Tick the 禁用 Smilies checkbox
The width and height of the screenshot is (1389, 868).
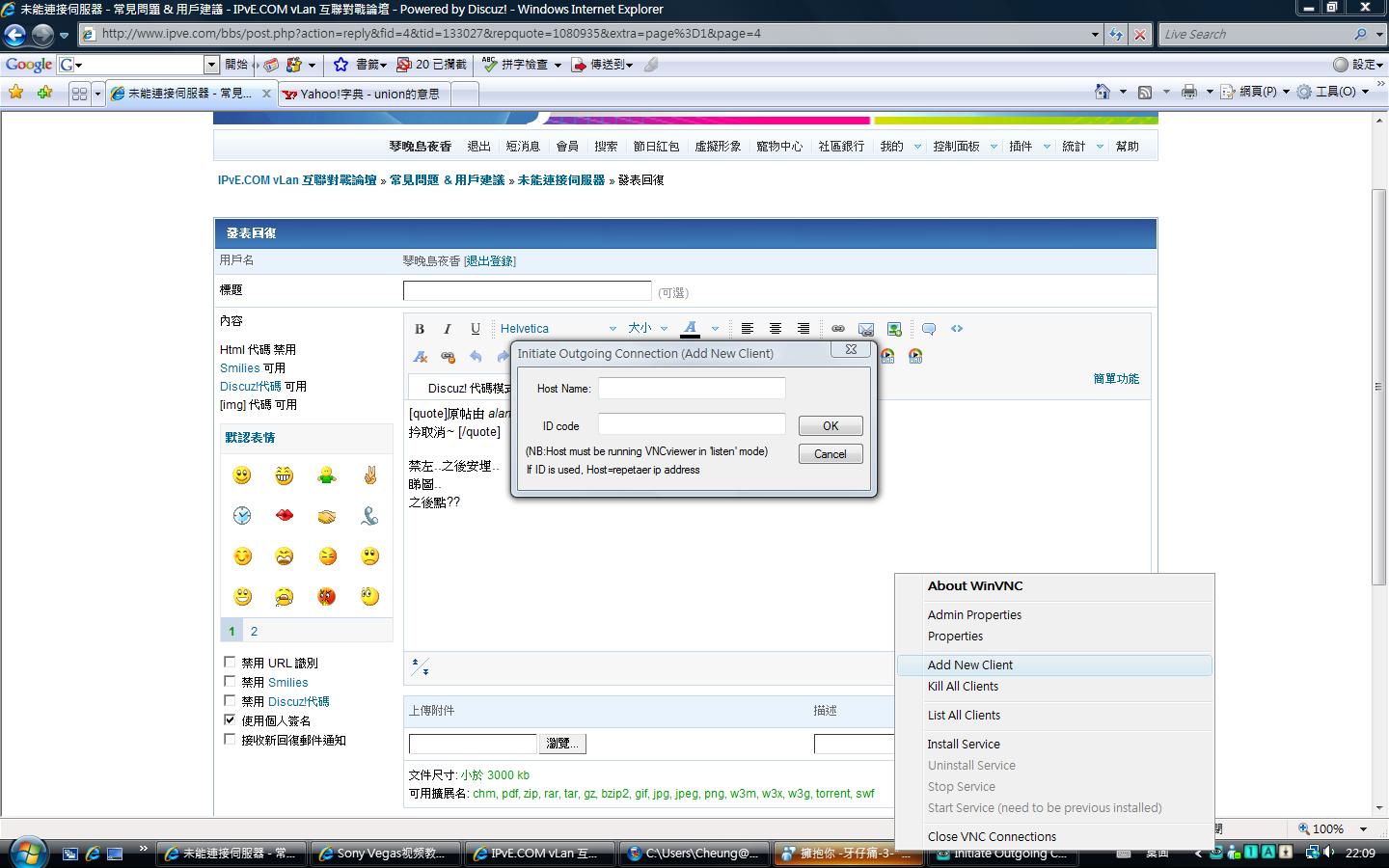pos(230,682)
